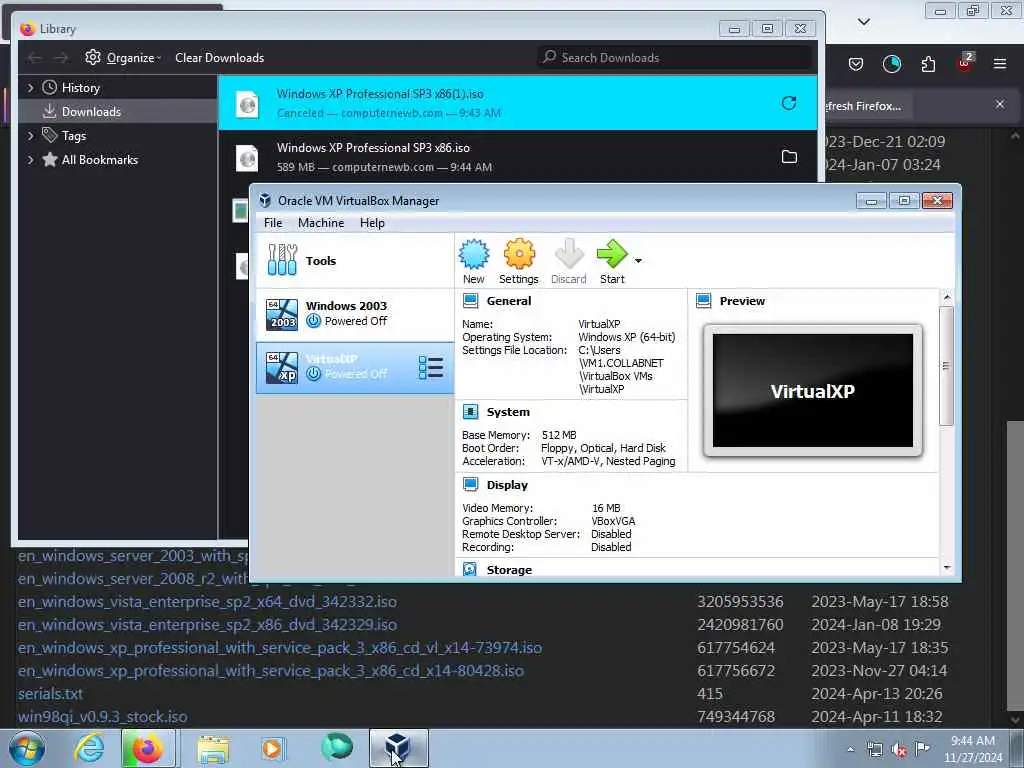The height and width of the screenshot is (768, 1024).
Task: Open File menu in VirtualBox Manager
Action: (x=273, y=223)
